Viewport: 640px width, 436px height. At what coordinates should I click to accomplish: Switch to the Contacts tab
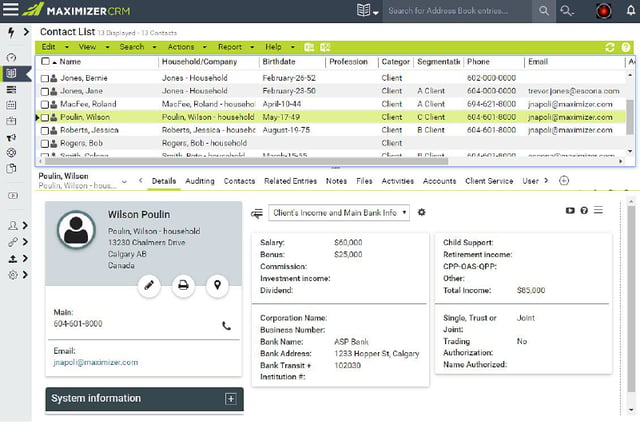239,181
